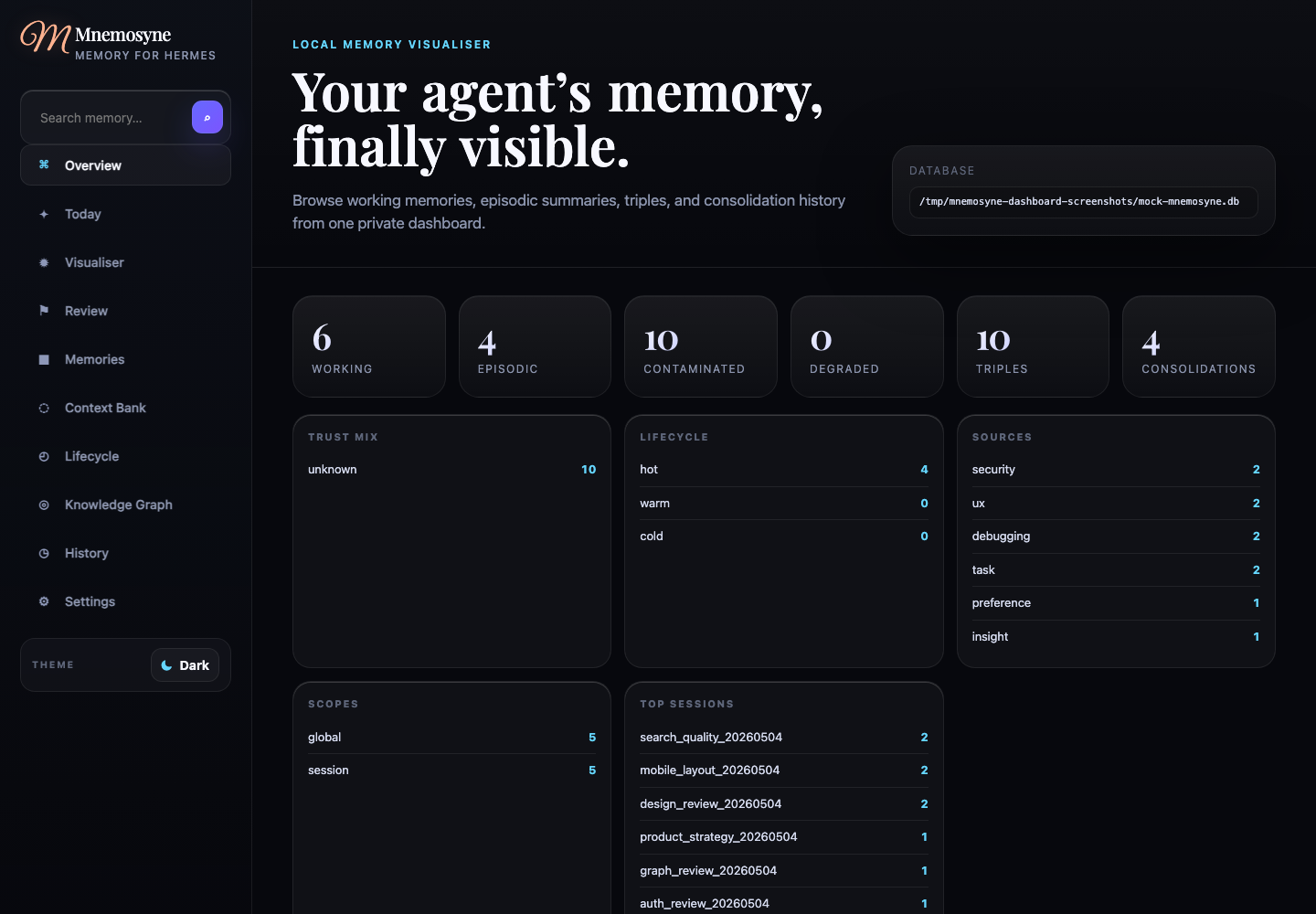Click the Review flag icon
Screen dimensions: 1316x914
coord(44,311)
